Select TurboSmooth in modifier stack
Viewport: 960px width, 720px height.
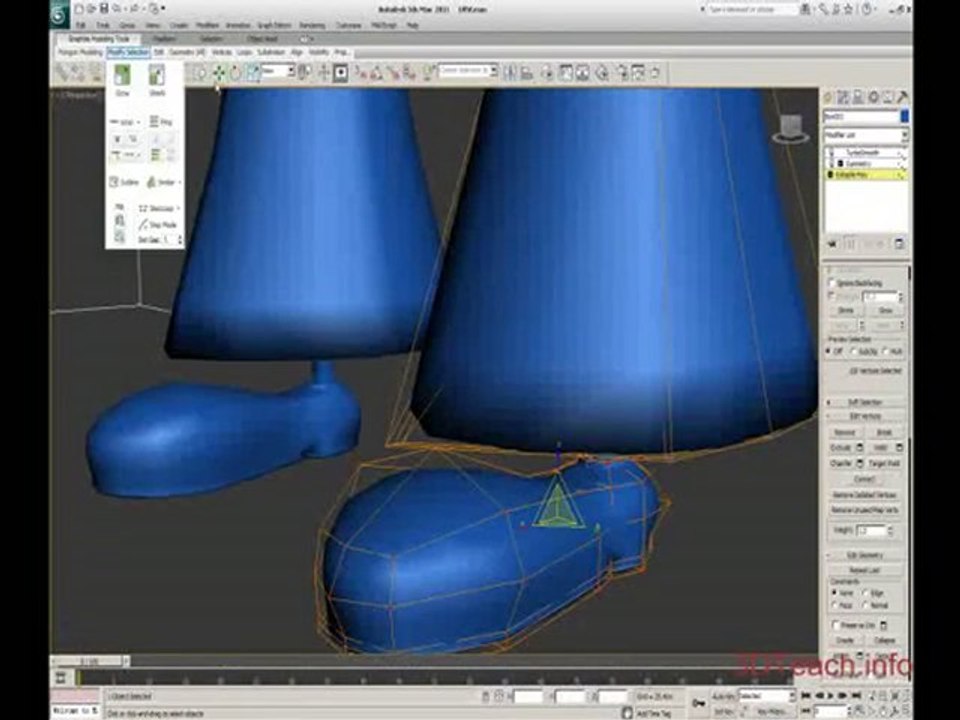[x=865, y=152]
